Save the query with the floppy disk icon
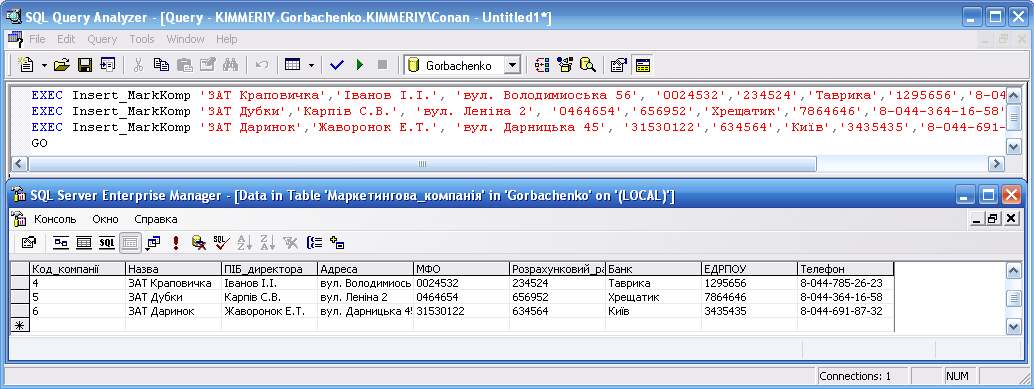 (x=84, y=65)
